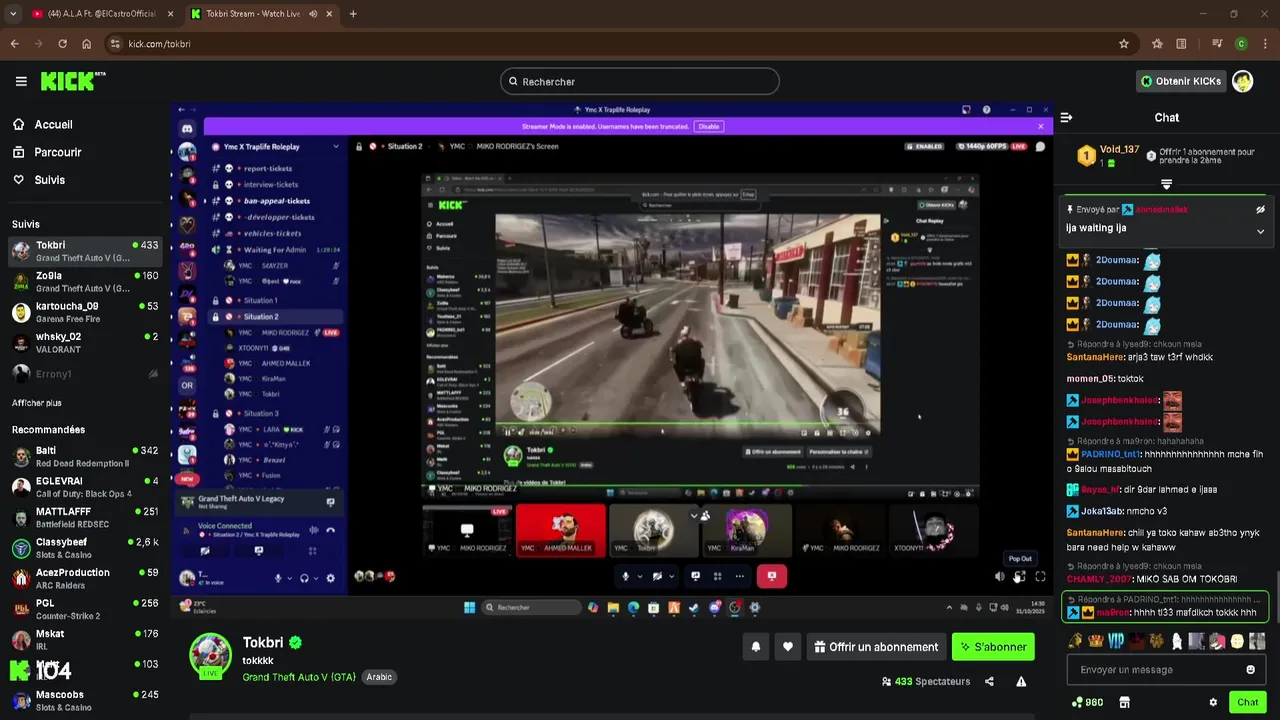Open Balti recommended channel
This screenshot has width=1280, height=720.
tap(85, 457)
